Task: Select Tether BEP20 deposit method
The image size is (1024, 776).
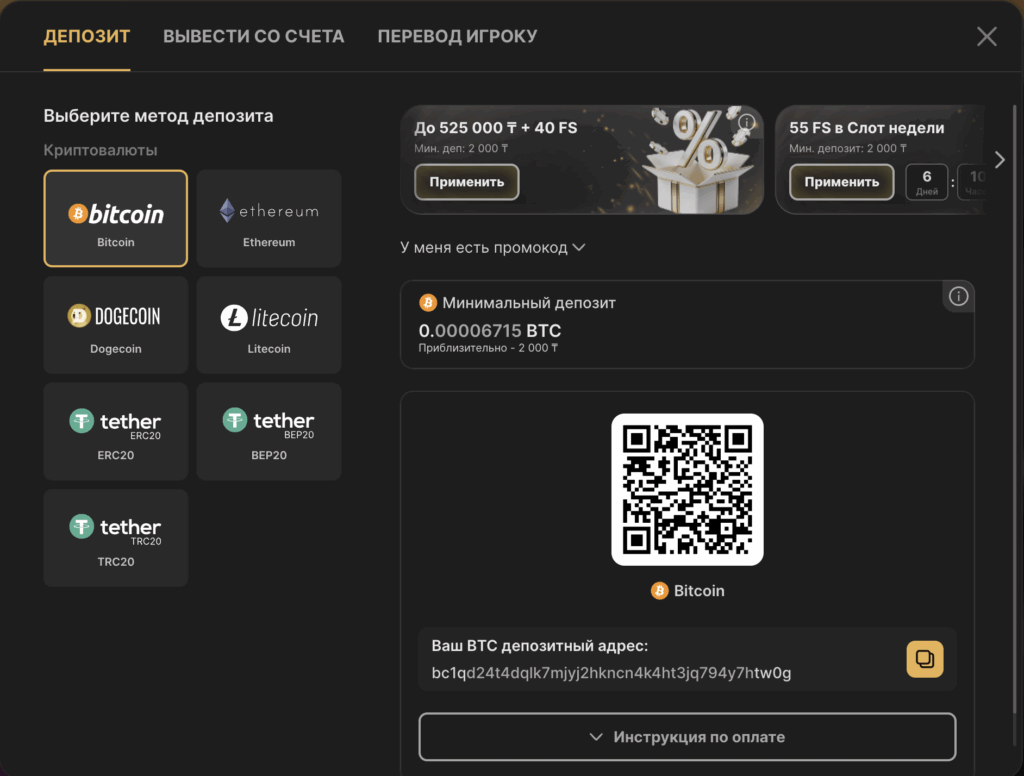Action: [268, 431]
